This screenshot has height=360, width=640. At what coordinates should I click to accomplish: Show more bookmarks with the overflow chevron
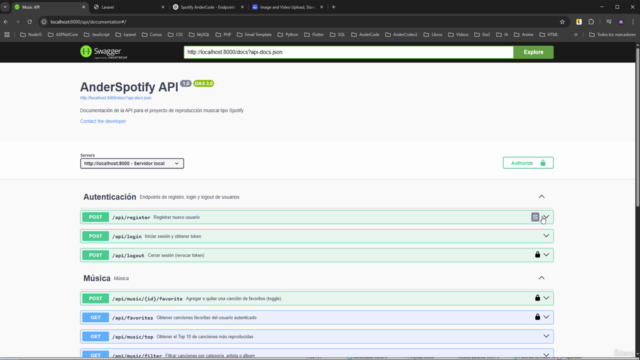click(x=576, y=35)
